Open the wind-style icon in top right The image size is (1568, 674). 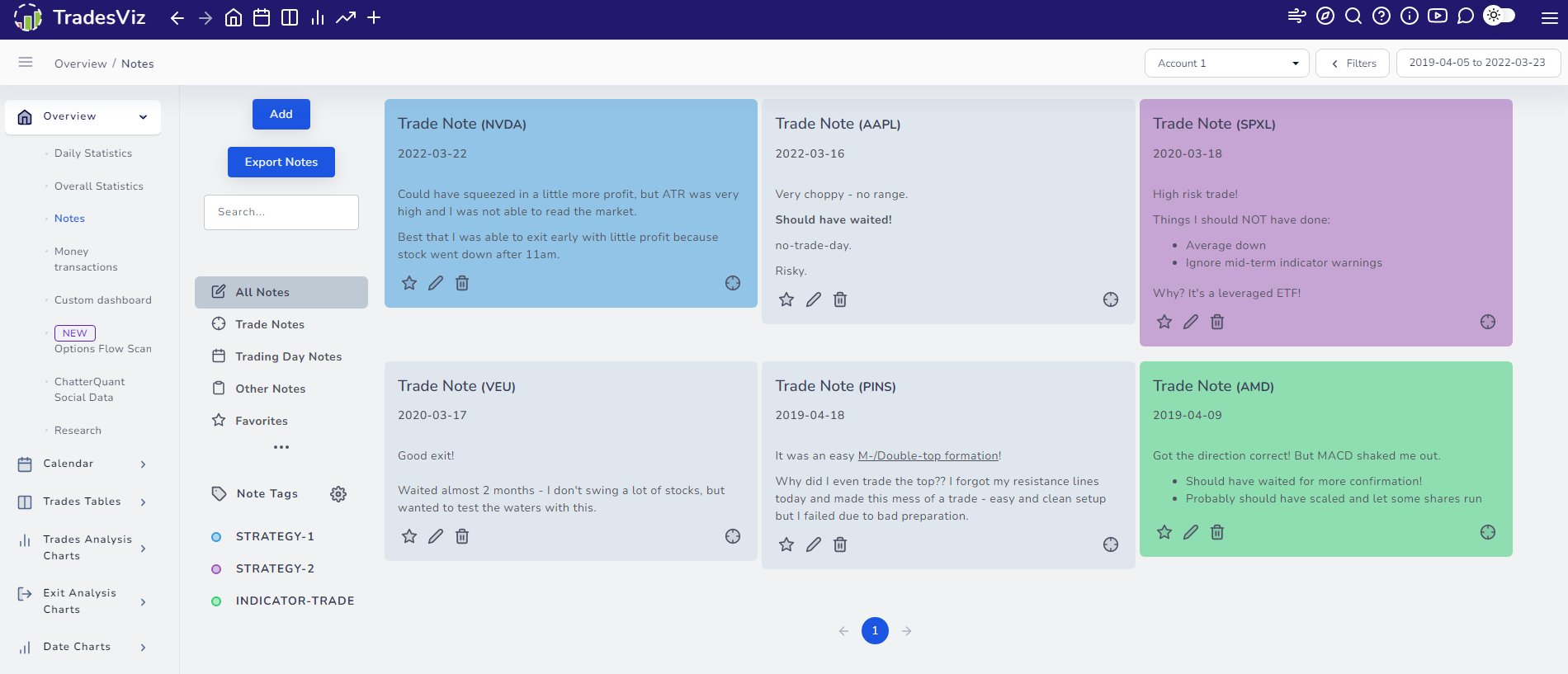[1297, 16]
